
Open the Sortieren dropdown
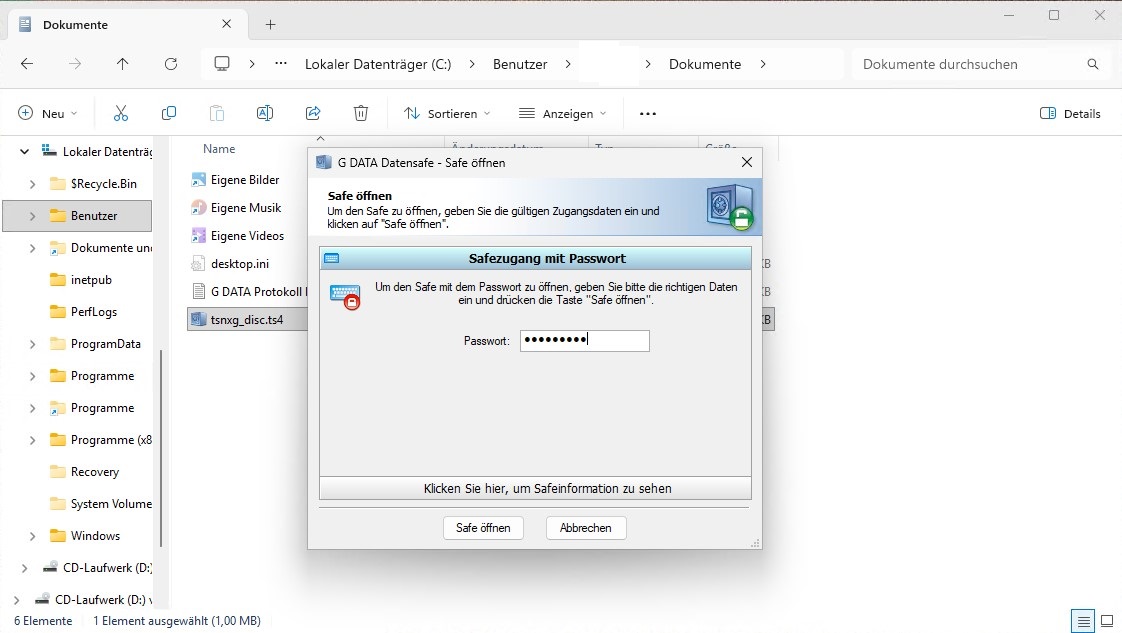pyautogui.click(x=447, y=113)
